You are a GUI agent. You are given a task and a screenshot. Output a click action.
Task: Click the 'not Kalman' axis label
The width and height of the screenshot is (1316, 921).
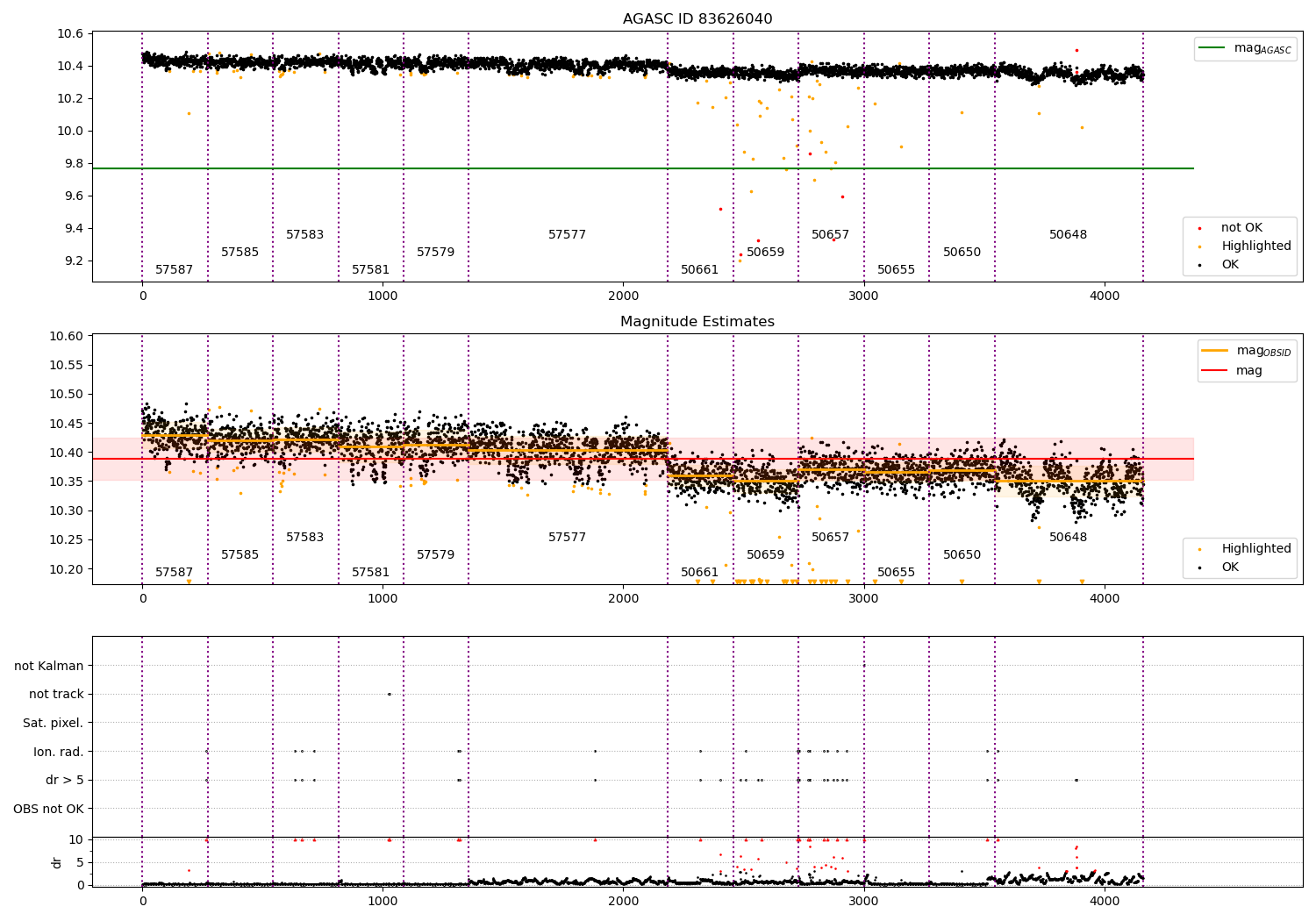coord(49,667)
